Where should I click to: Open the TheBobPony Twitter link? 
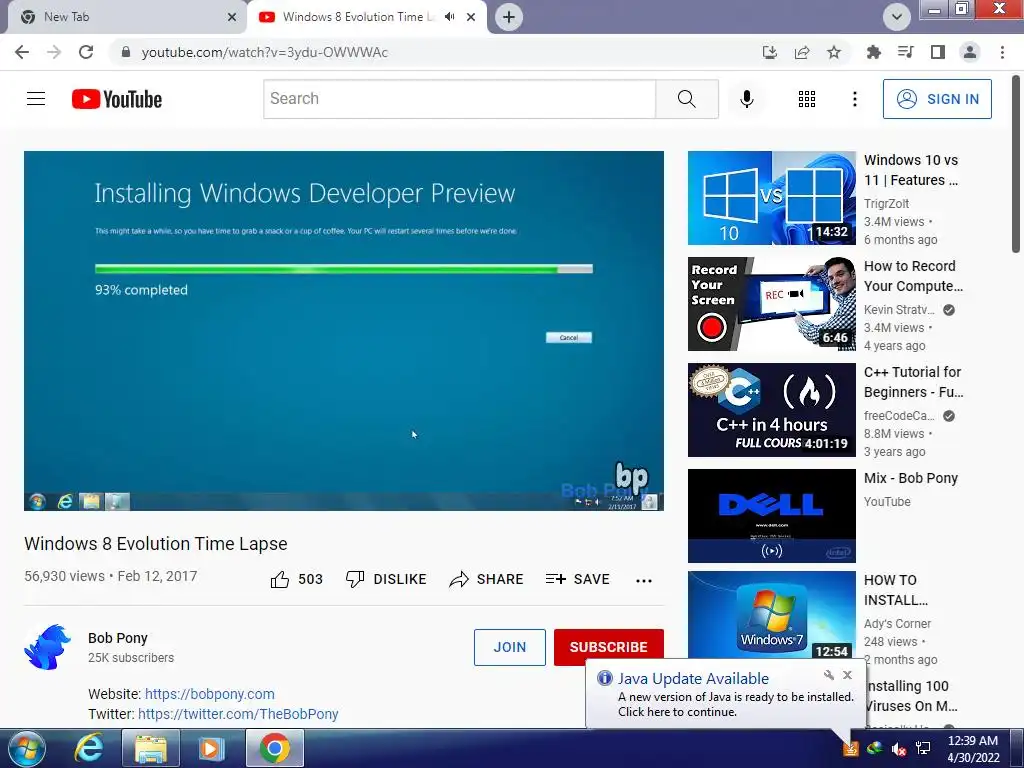coord(238,714)
